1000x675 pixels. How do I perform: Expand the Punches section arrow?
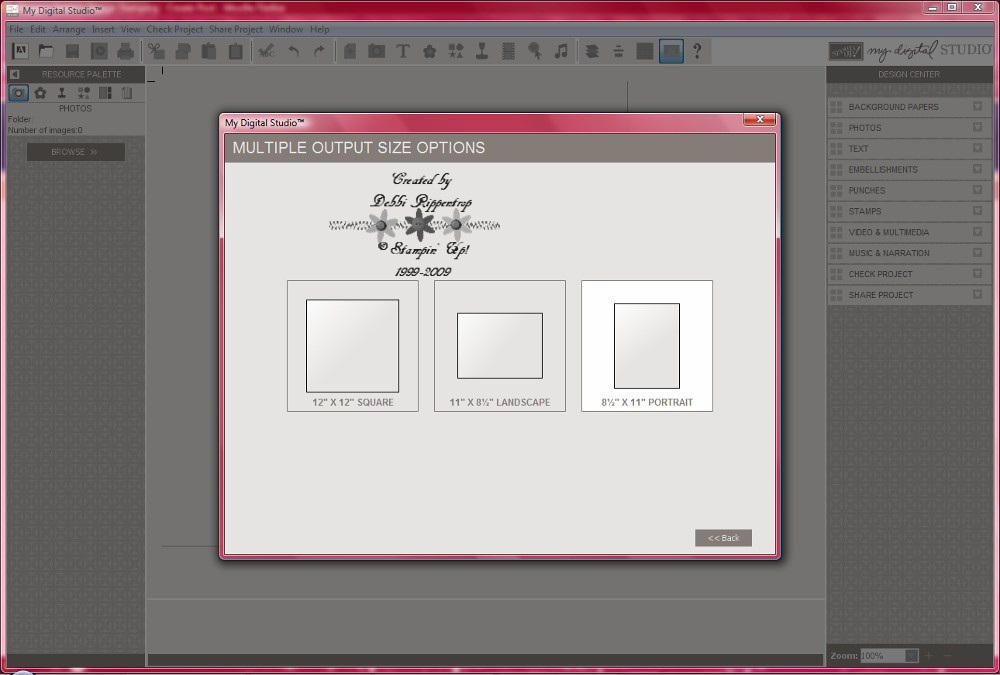(x=977, y=190)
